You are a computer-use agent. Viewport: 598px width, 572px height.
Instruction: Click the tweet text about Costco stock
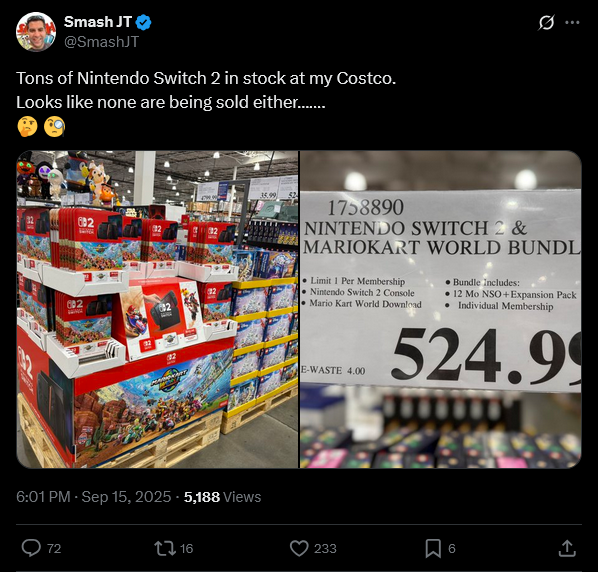206,90
